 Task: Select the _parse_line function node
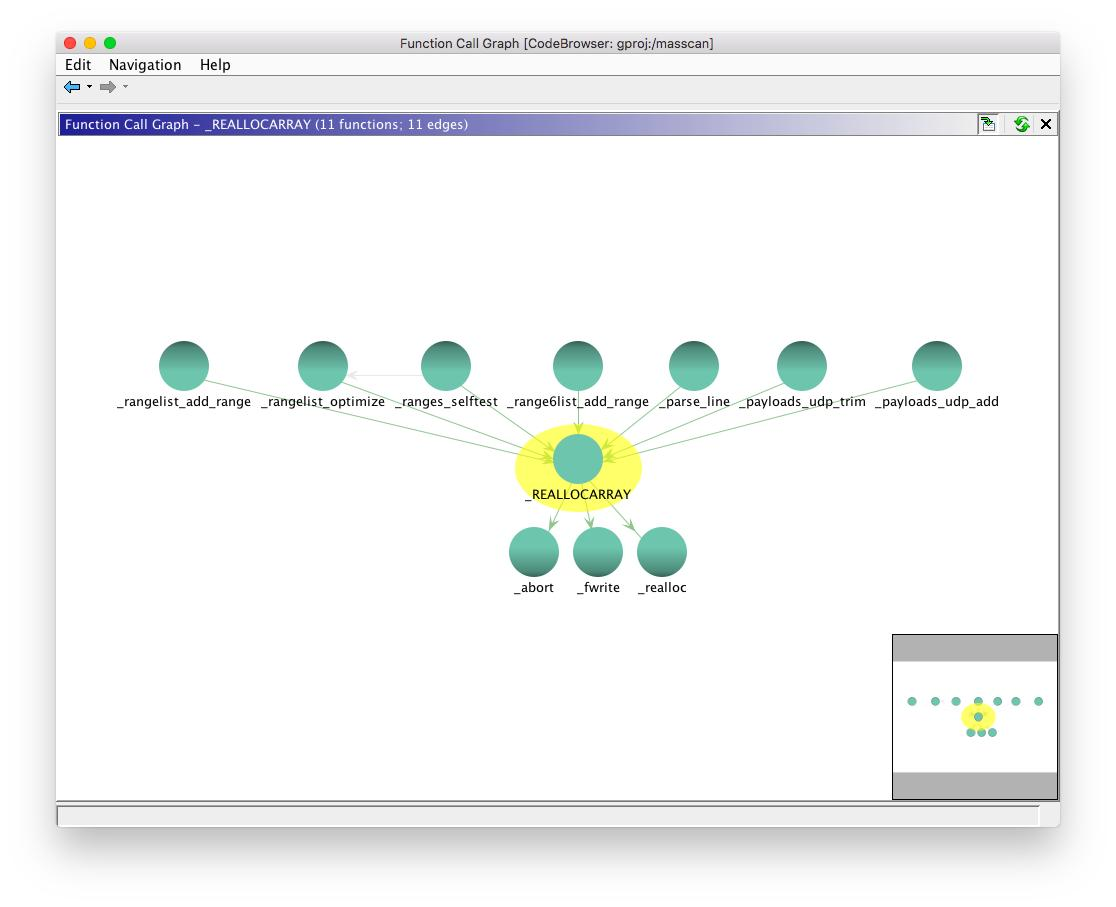[693, 365]
